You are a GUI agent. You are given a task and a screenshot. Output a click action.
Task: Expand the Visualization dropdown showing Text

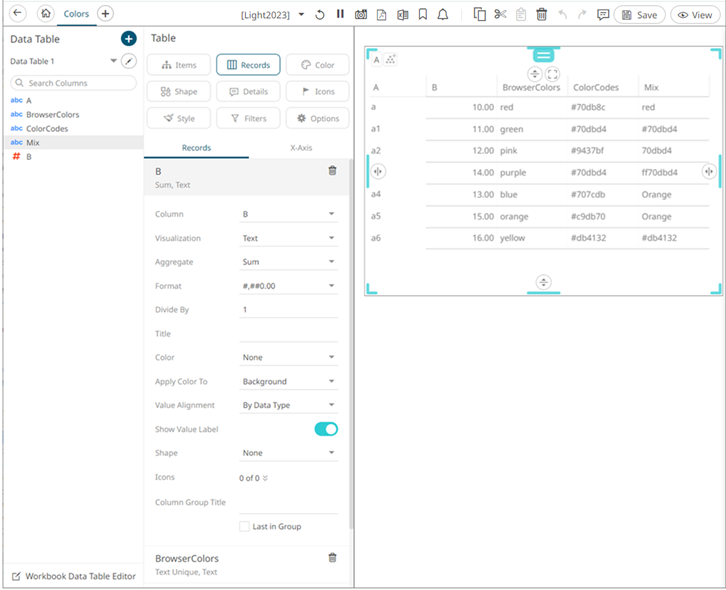(289, 238)
